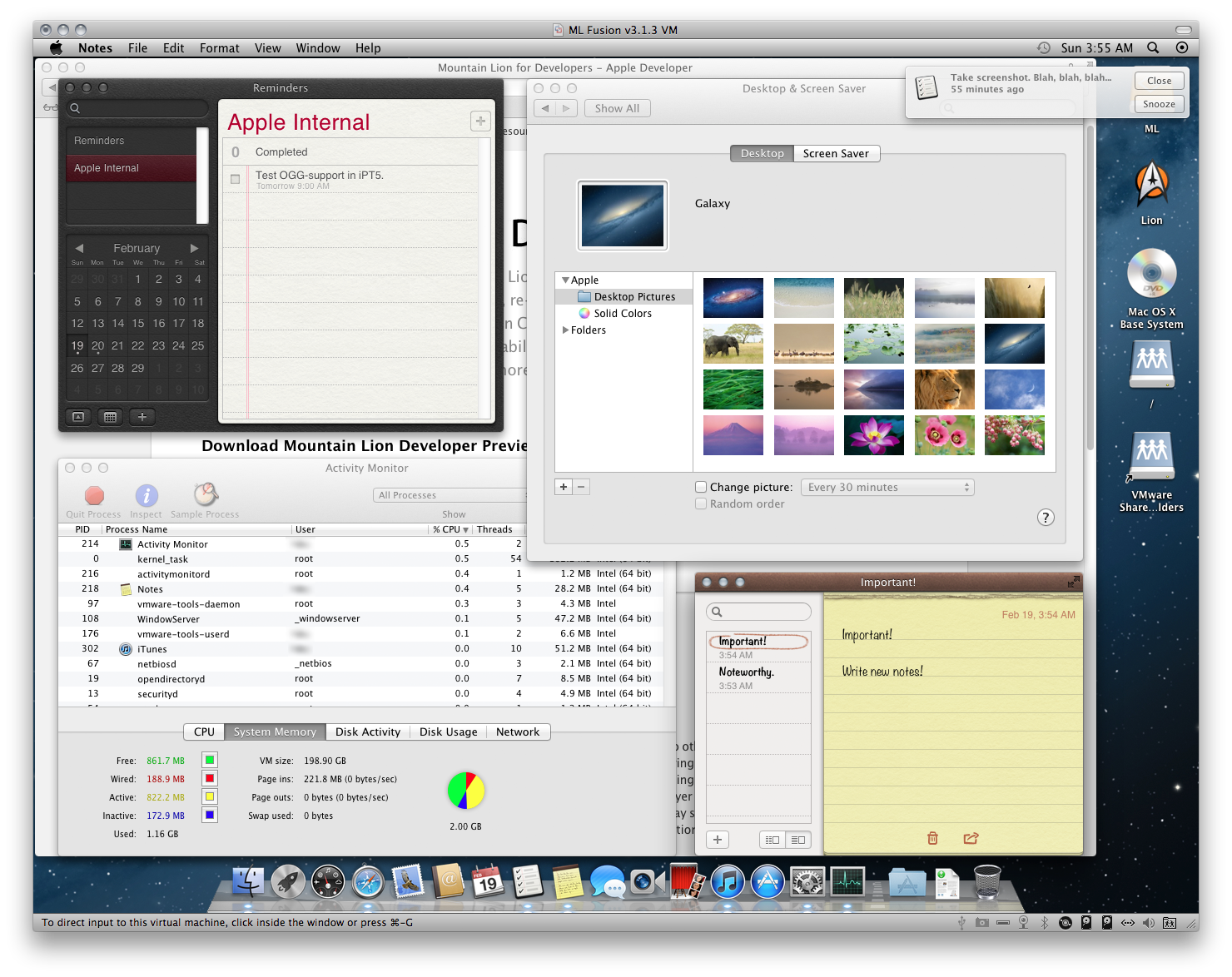This screenshot has height=977, width=1232.
Task: Sort by the % CPU column header
Action: tap(450, 529)
